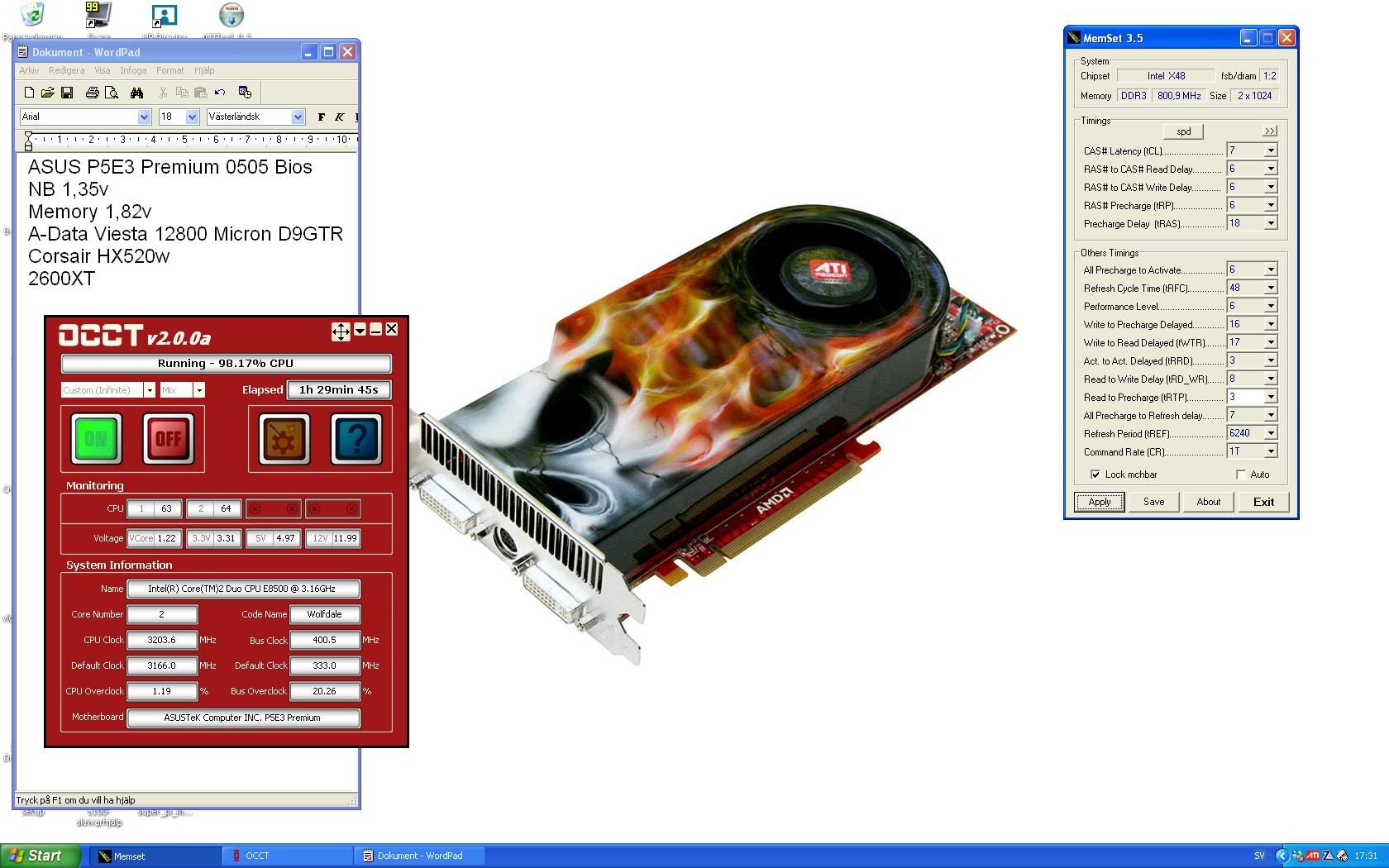Screen dimensions: 1389x868
Task: Click About button in MemSet
Action: [x=1208, y=502]
